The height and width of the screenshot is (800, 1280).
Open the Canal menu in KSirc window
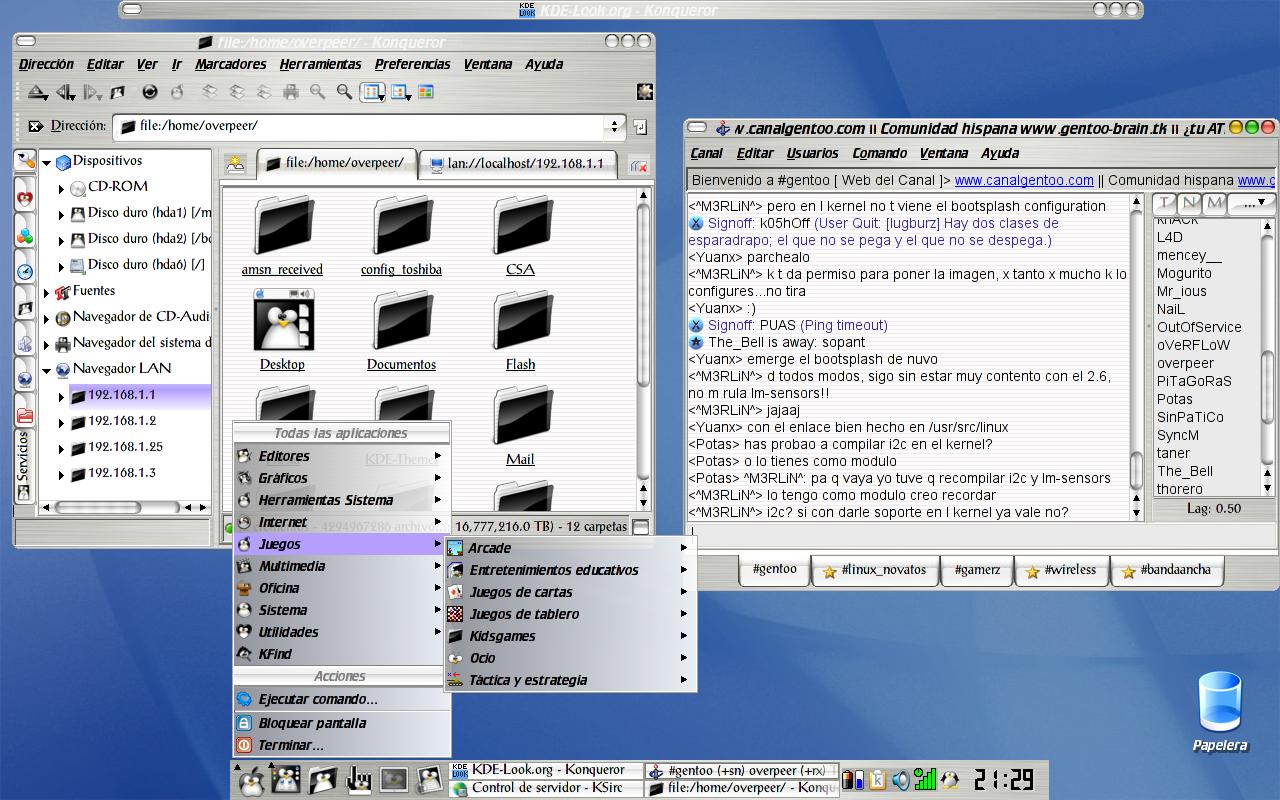pyautogui.click(x=706, y=153)
